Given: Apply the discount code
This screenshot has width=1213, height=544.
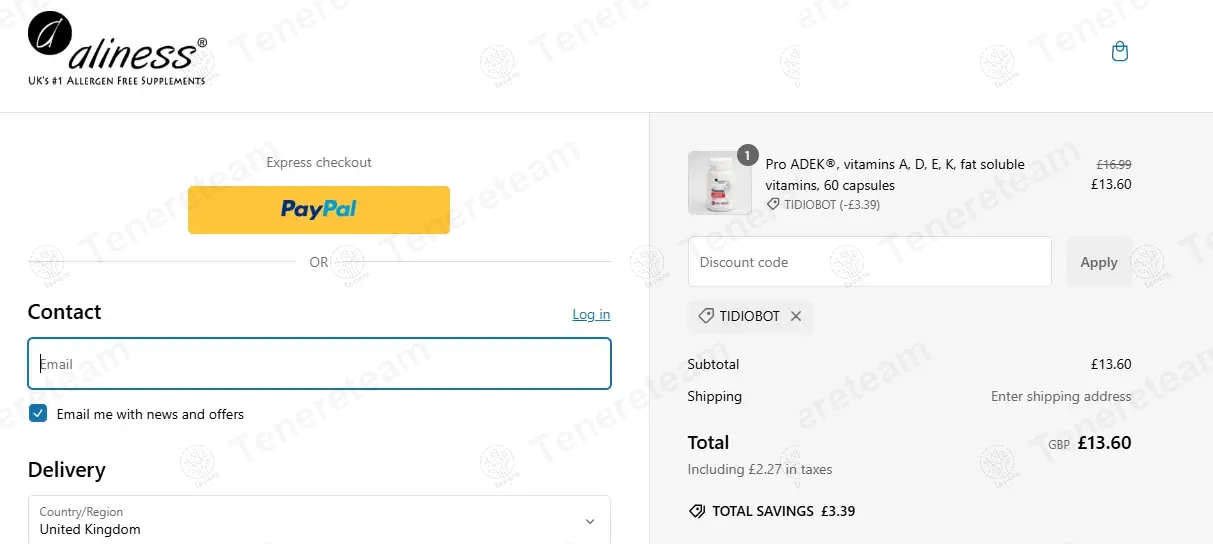Looking at the screenshot, I should pos(1098,262).
